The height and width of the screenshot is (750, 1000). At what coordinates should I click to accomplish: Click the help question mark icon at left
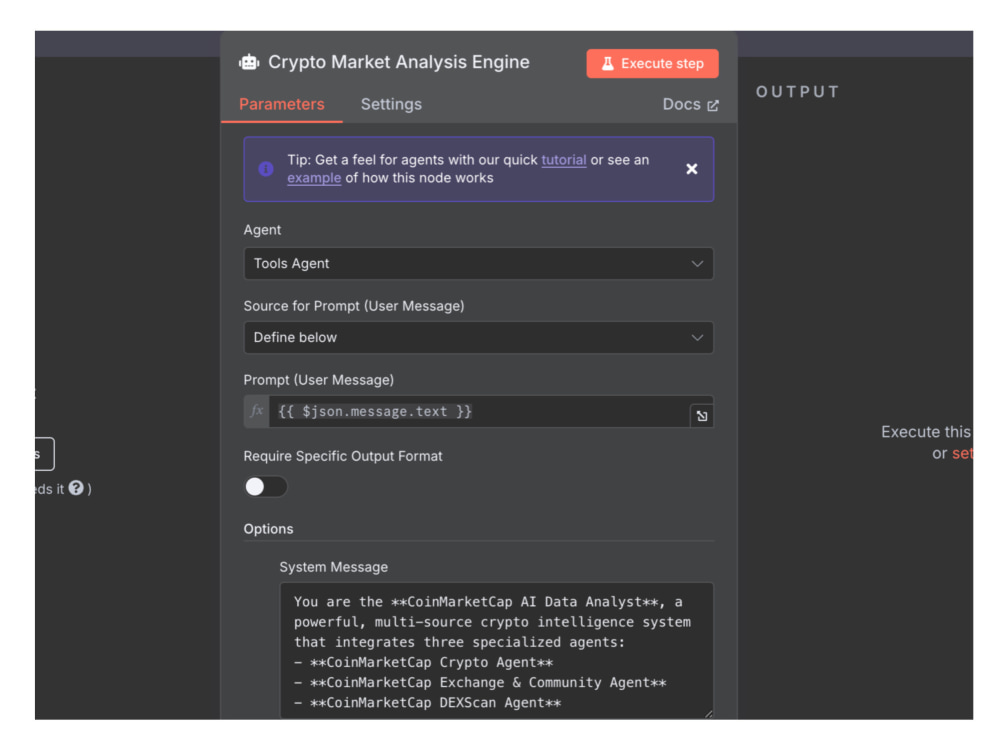point(76,488)
